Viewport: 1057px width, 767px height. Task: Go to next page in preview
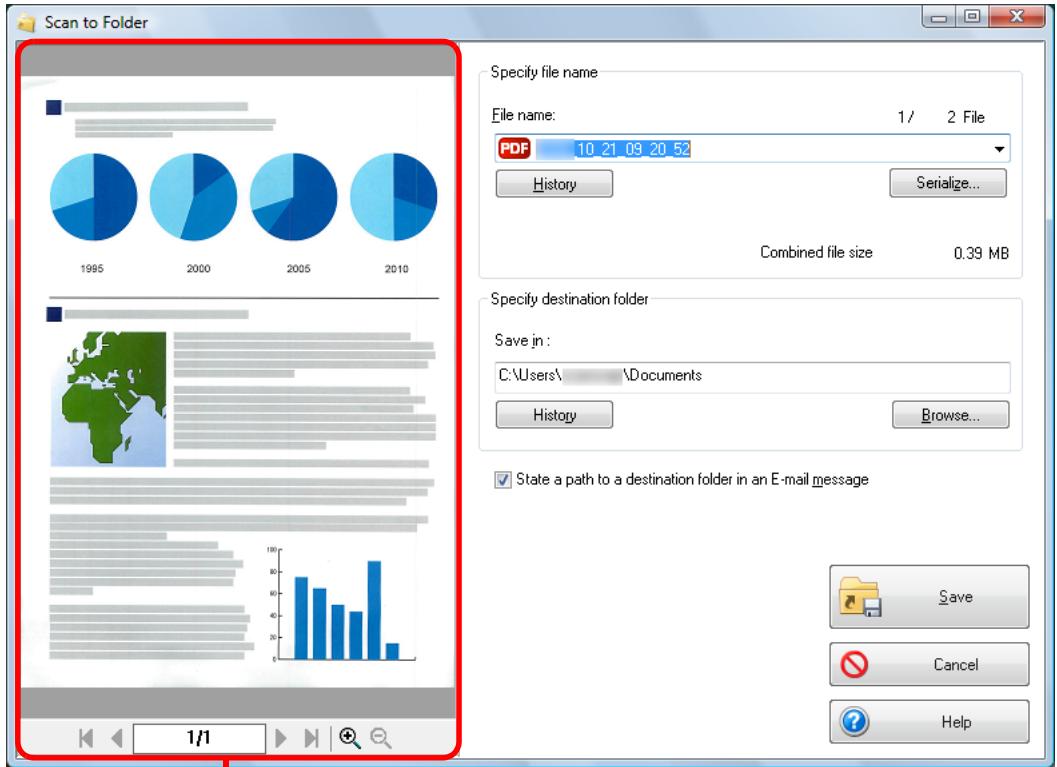[281, 738]
